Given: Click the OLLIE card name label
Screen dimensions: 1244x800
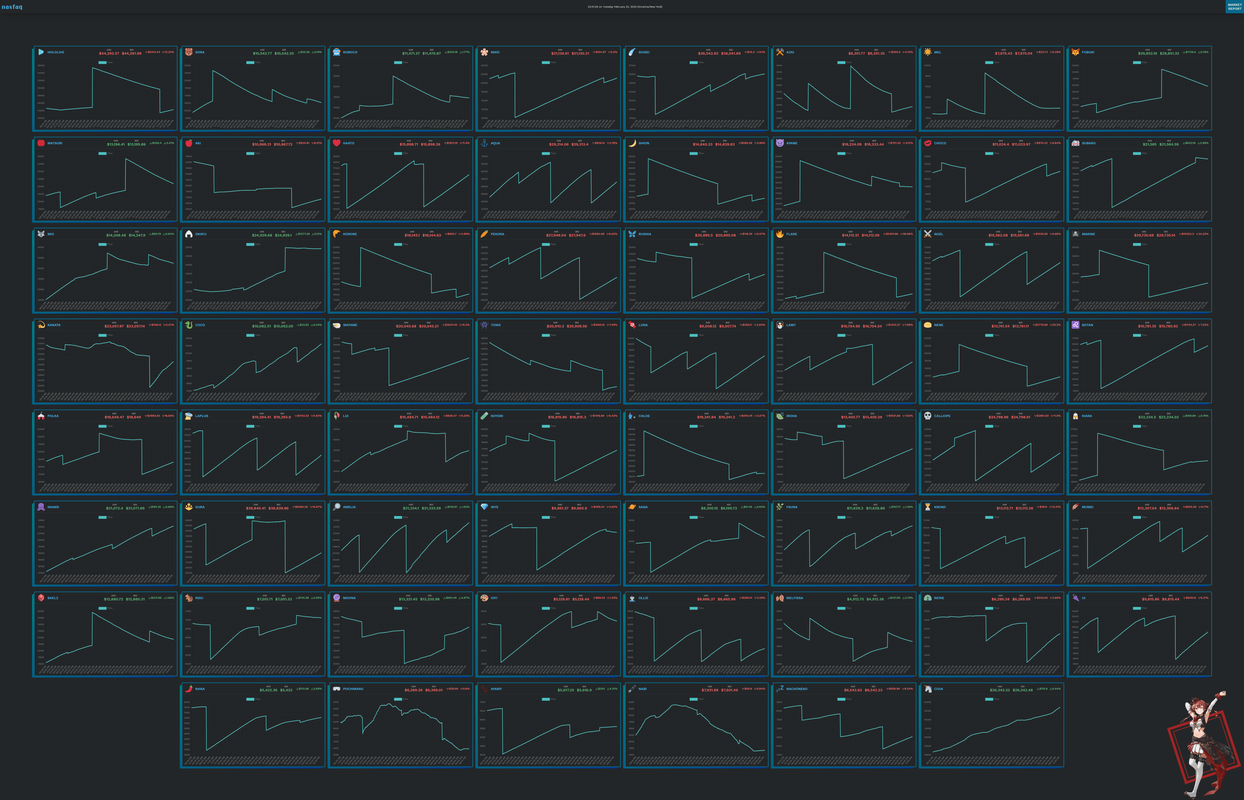Looking at the screenshot, I should coord(643,598).
